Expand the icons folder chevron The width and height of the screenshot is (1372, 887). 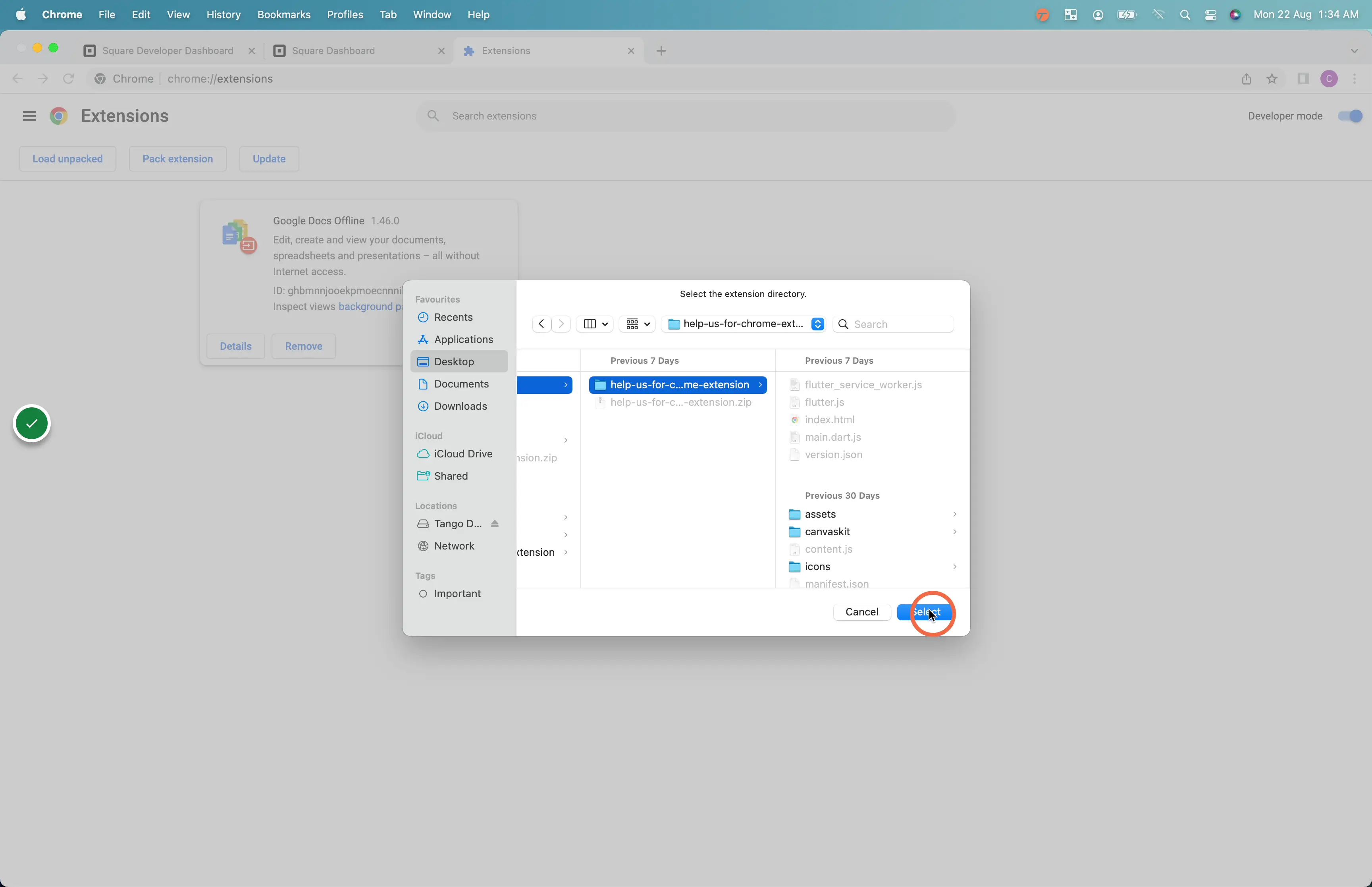[955, 567]
